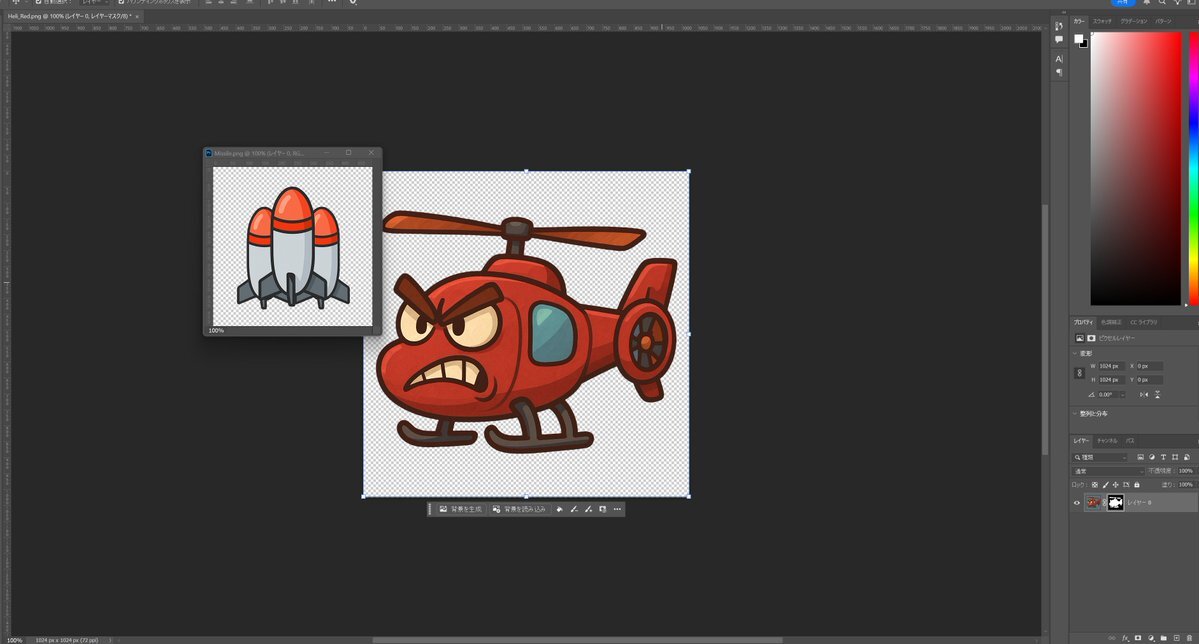The width and height of the screenshot is (1199, 644).
Task: Filter layers by pixel layers icon
Action: pos(1140,457)
